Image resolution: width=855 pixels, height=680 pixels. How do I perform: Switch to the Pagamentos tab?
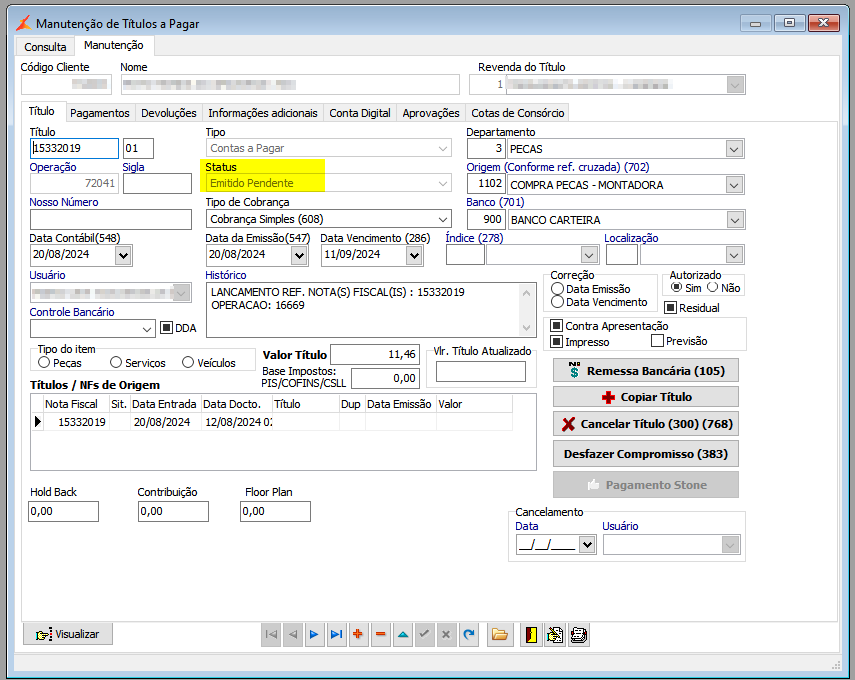[99, 113]
